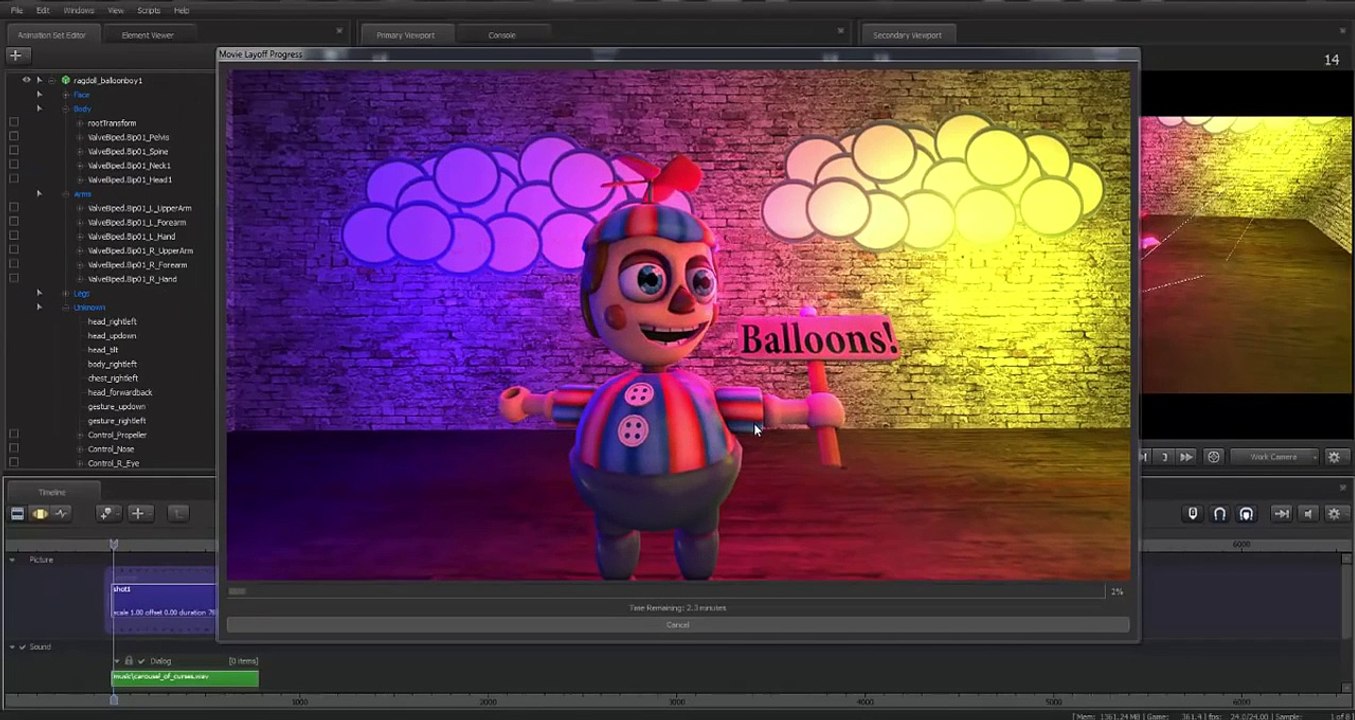Close the Animation Set Editor panel
The height and width of the screenshot is (720, 1355).
point(339,31)
